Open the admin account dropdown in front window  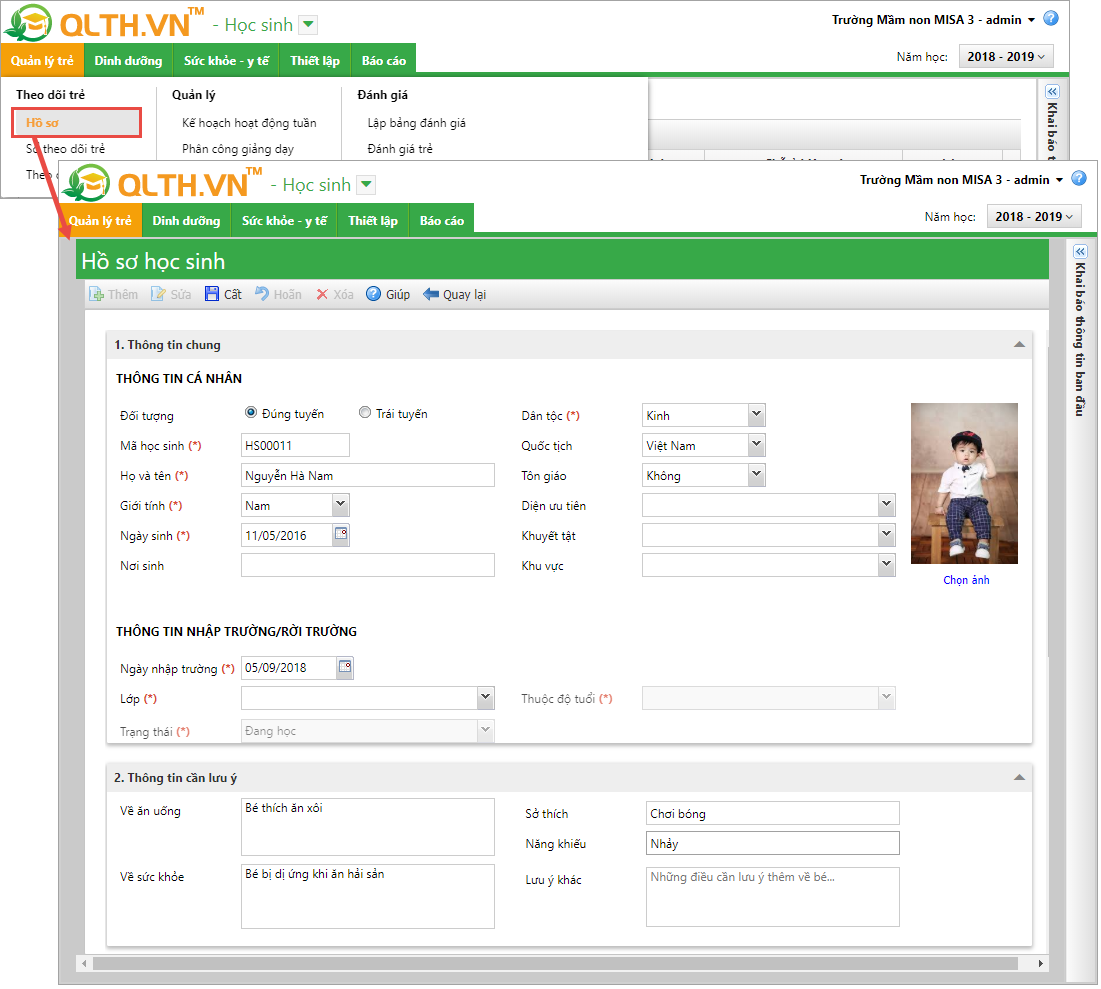click(x=1060, y=180)
